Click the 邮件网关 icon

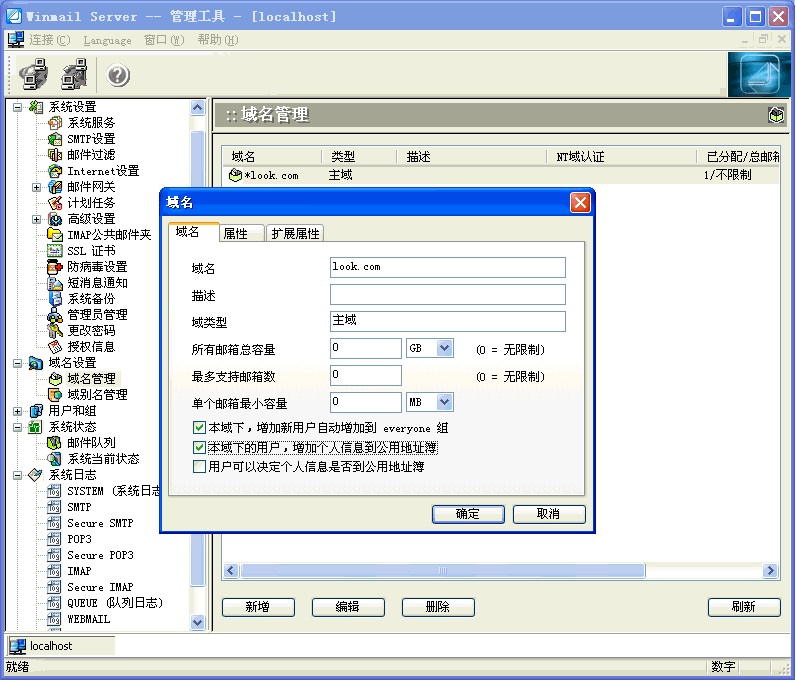[55, 187]
